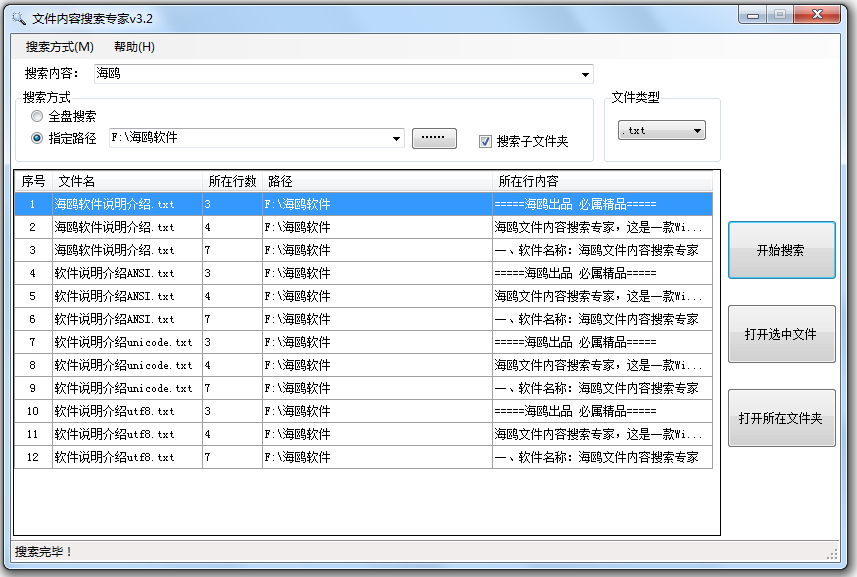Expand the 搜索内容 dropdown list
The height and width of the screenshot is (577, 857).
click(585, 75)
